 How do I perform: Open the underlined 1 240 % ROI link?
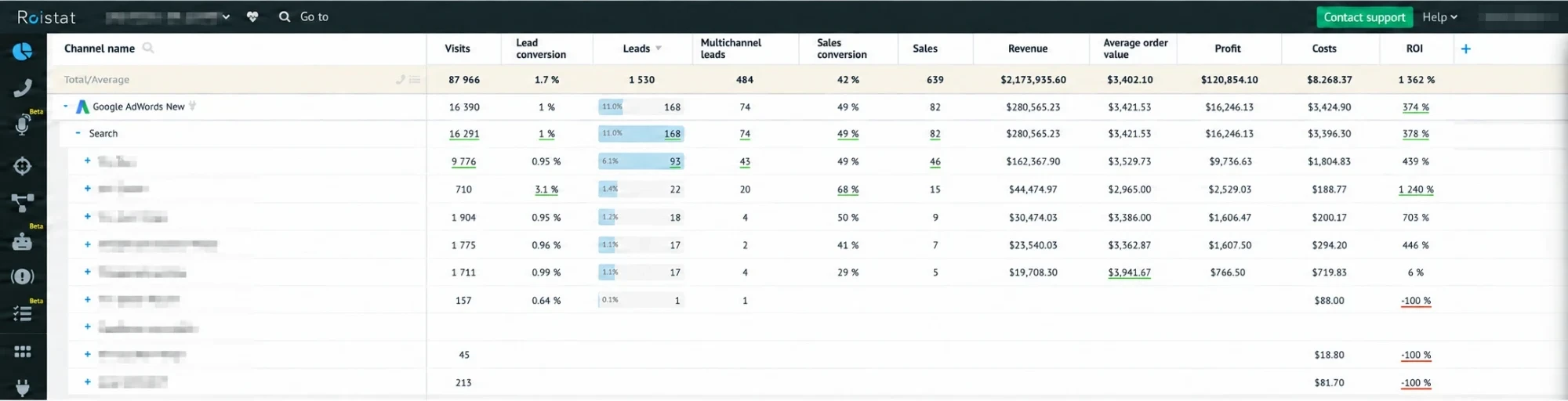point(1416,190)
